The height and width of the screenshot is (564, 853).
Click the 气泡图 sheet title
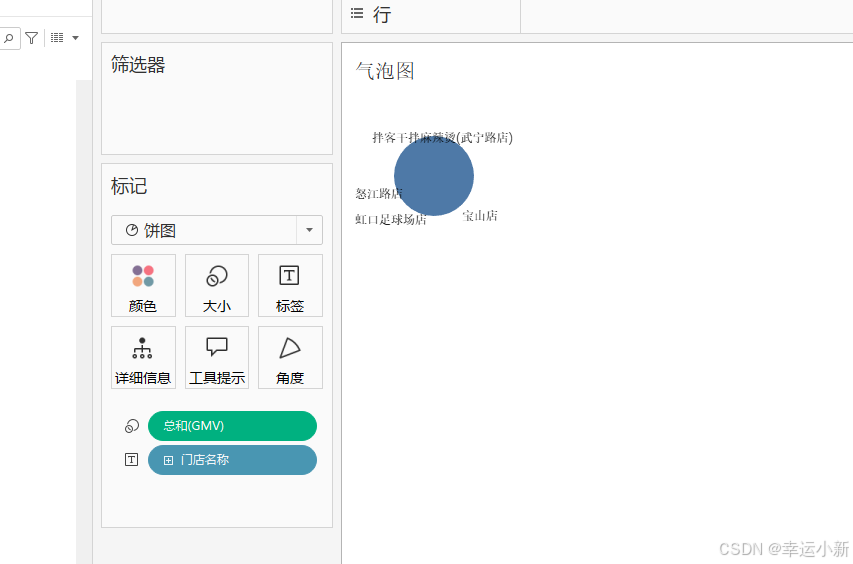click(385, 71)
